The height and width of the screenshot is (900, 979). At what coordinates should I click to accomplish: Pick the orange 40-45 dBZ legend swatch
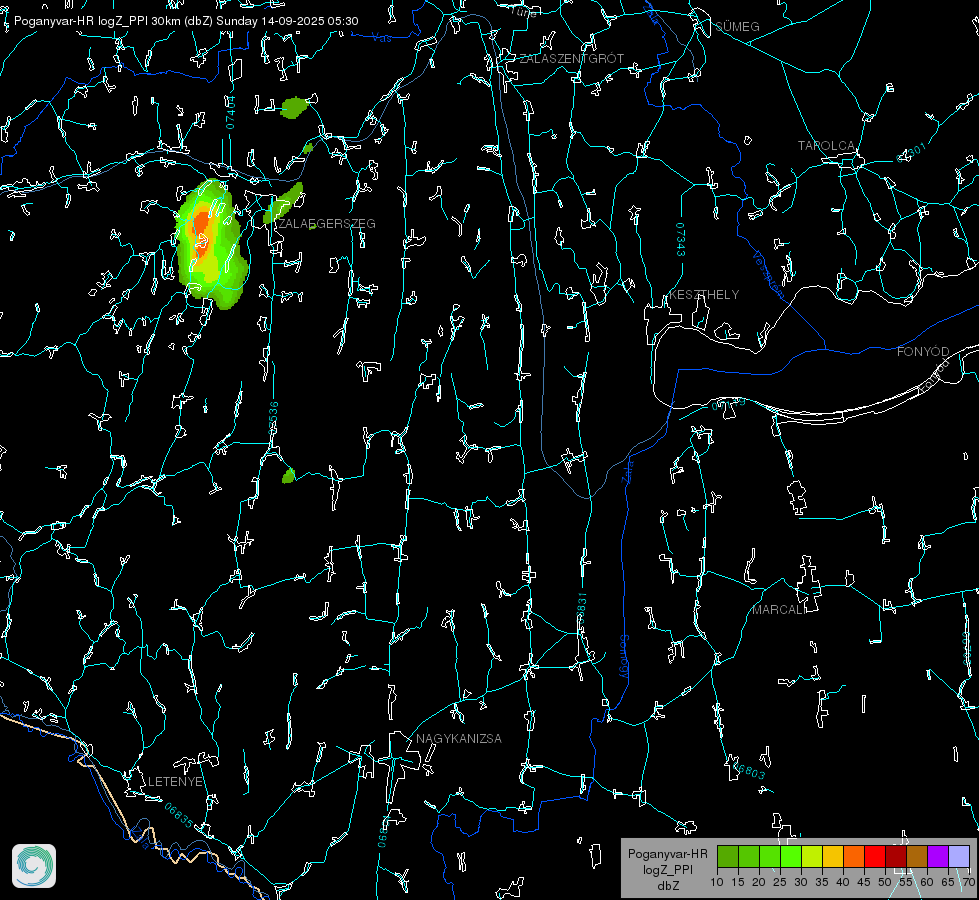(x=854, y=856)
